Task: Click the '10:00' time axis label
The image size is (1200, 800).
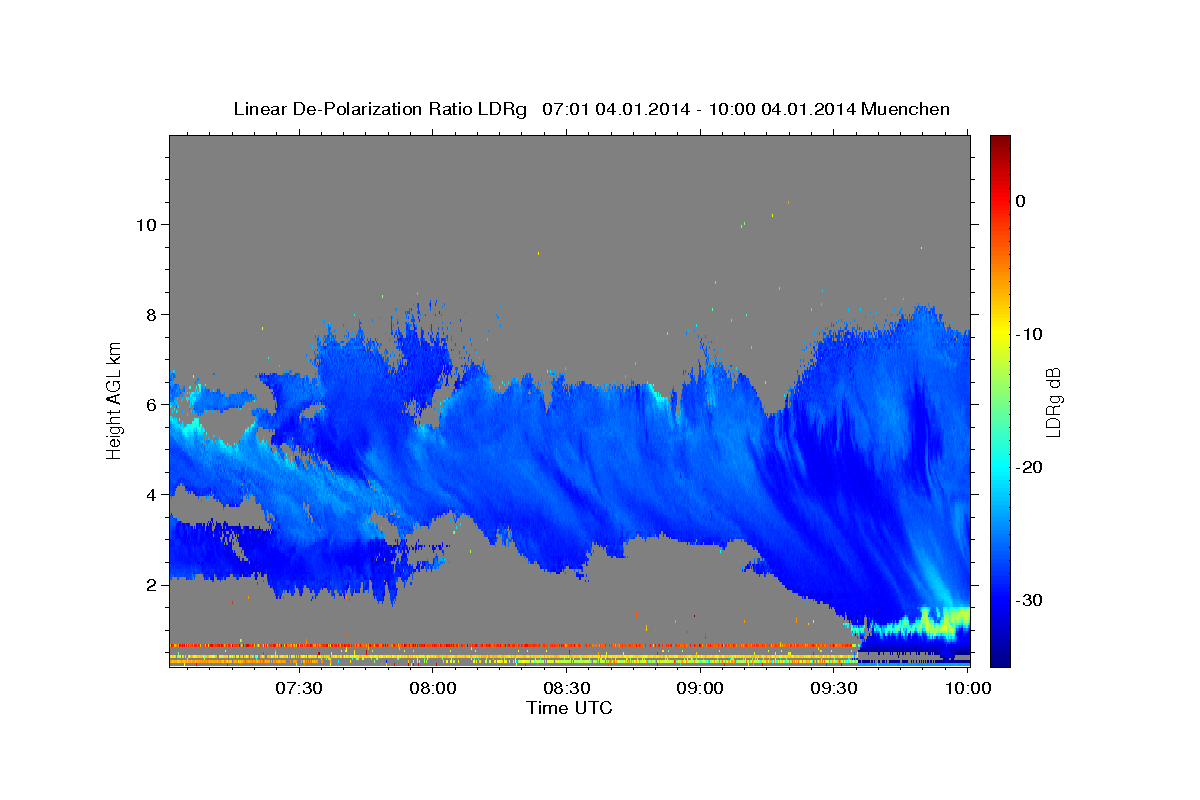Action: [x=967, y=688]
